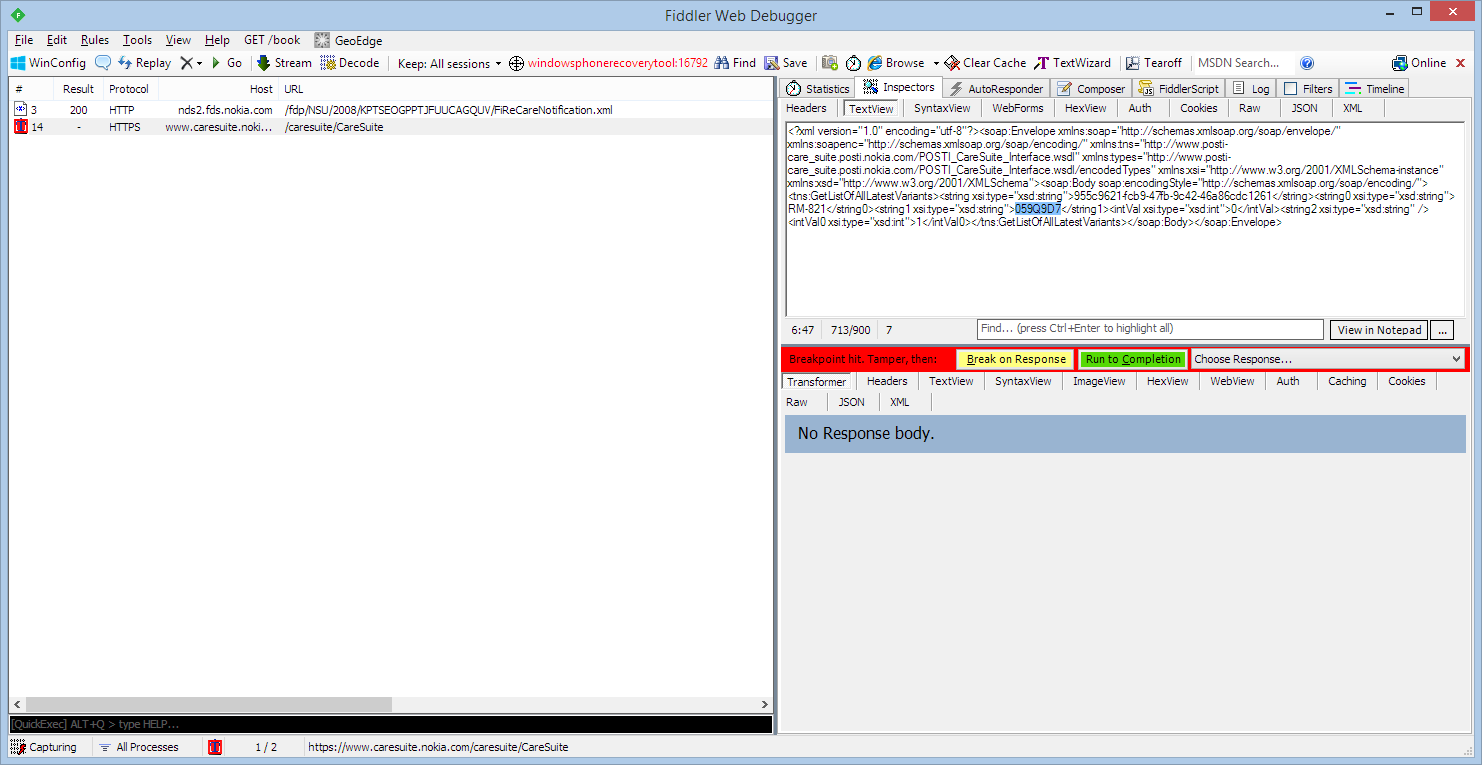Click the Online status indicator

pyautogui.click(x=1419, y=63)
